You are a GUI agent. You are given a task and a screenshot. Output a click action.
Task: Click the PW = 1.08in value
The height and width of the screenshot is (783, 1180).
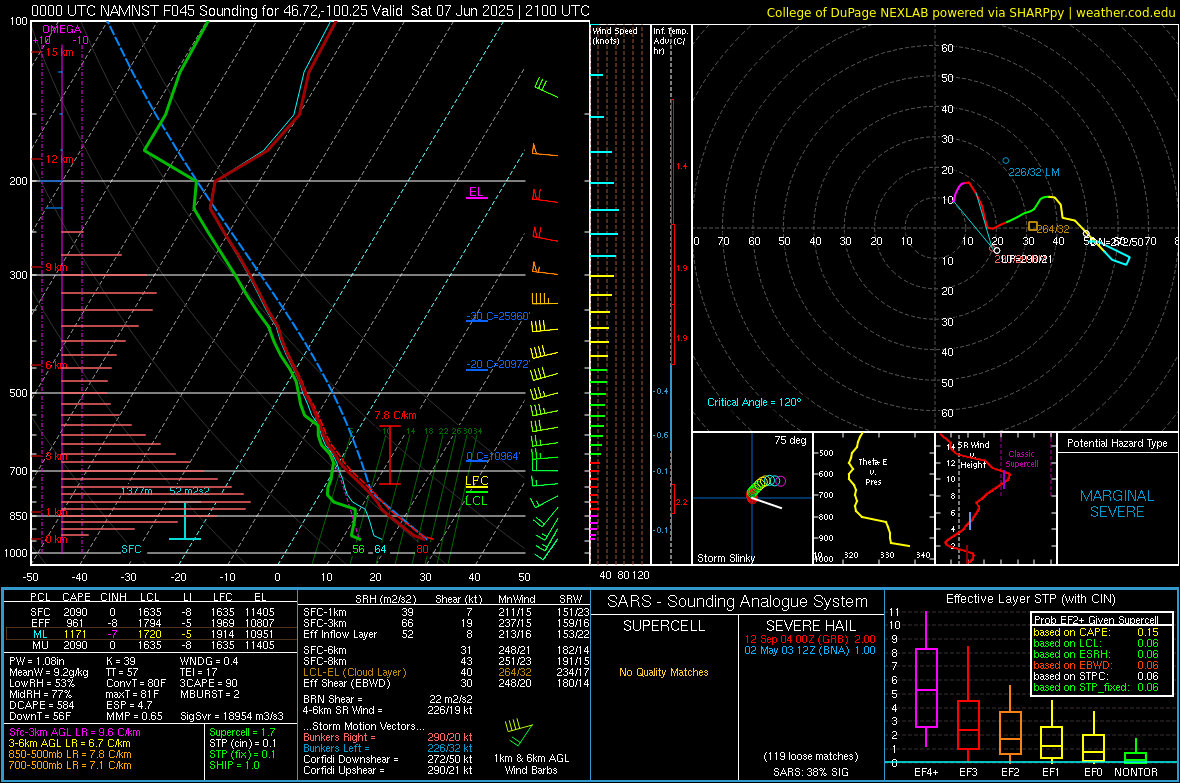point(37,661)
